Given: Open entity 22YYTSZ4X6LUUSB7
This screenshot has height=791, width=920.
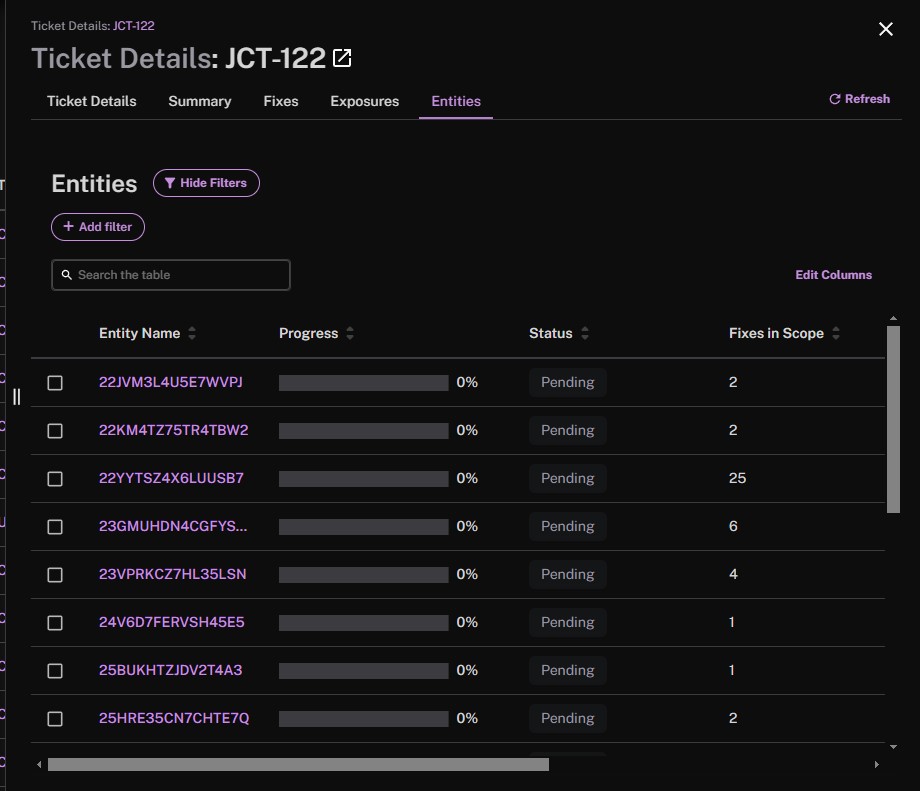Looking at the screenshot, I should tap(171, 478).
